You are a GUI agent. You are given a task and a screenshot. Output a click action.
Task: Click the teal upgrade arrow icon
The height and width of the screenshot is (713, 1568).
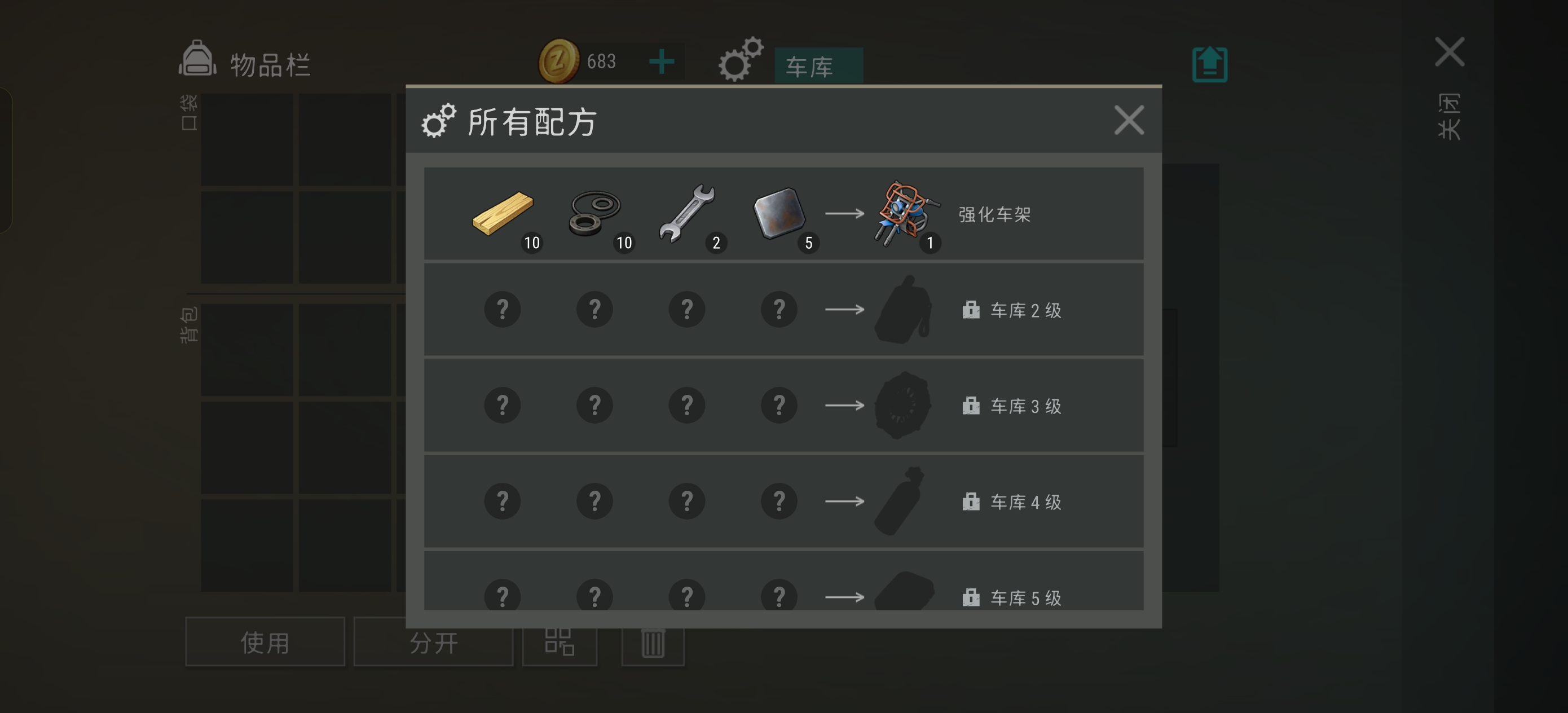click(1209, 64)
